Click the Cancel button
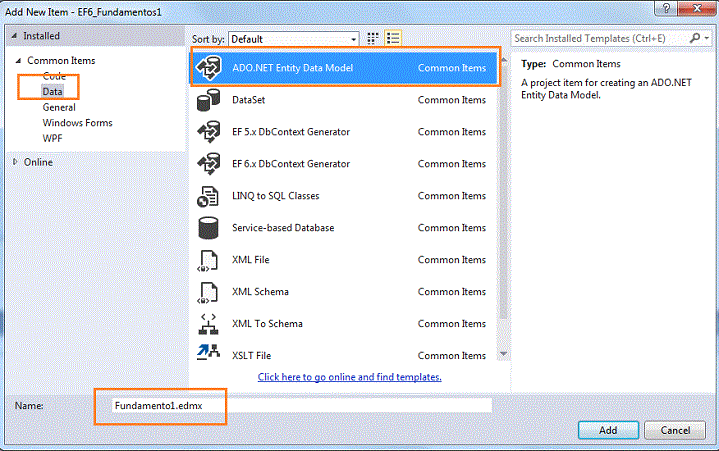The height and width of the screenshot is (451, 719). coord(675,430)
